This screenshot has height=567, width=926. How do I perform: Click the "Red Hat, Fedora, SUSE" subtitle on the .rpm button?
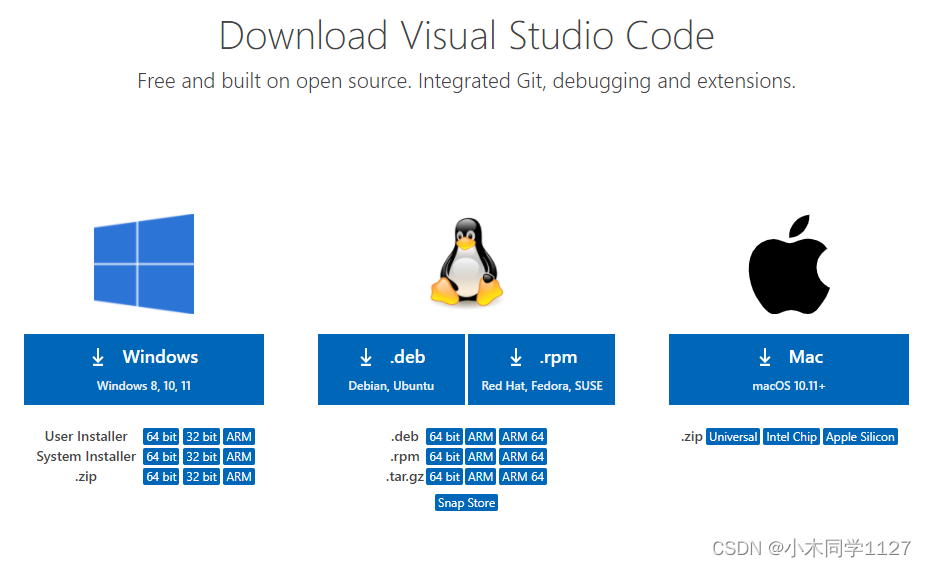[x=542, y=386]
